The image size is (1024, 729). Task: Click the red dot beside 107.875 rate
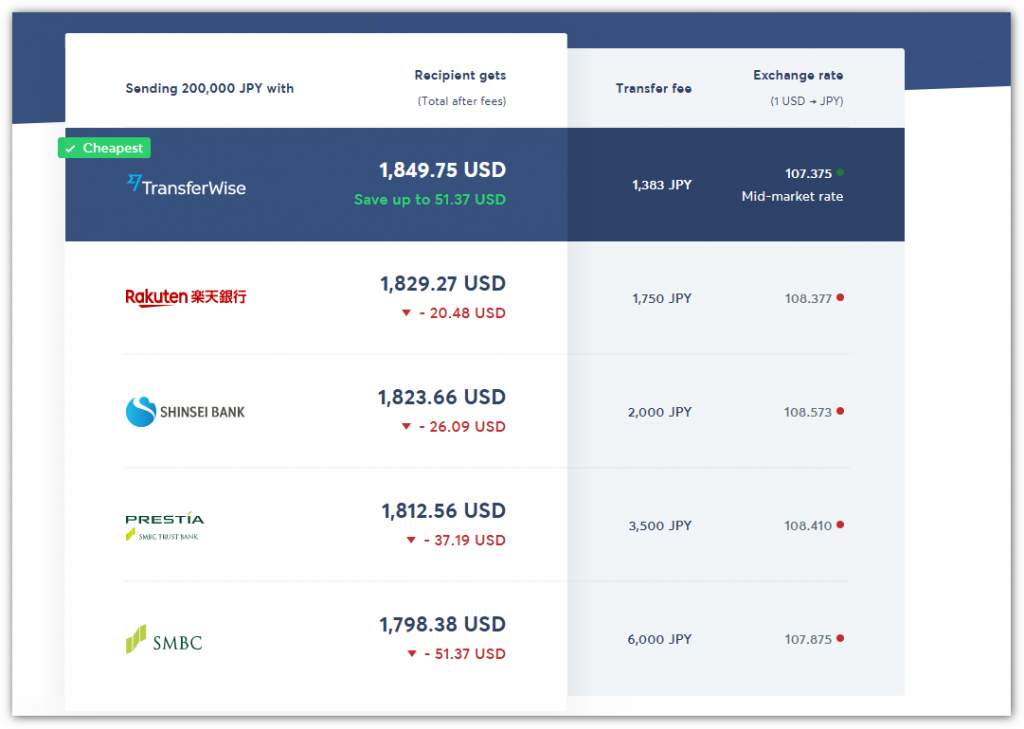840,638
